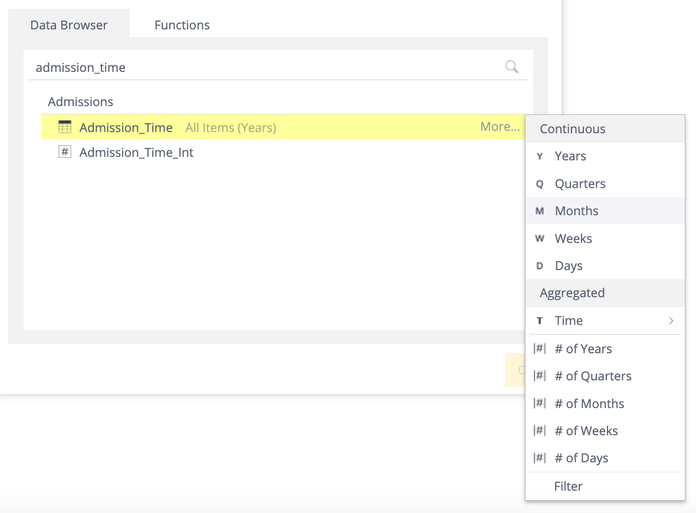Select Months from continuous options
Screen dimensions: 696x513
pos(576,211)
